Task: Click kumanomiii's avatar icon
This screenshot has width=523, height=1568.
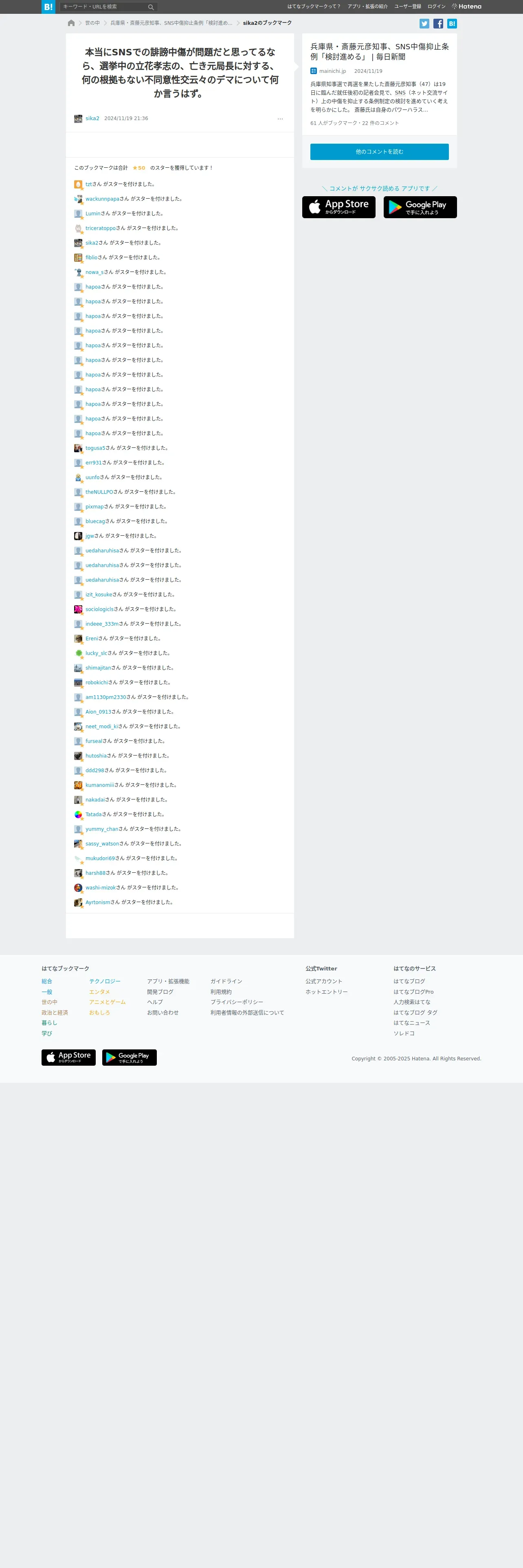Action: coord(78,785)
